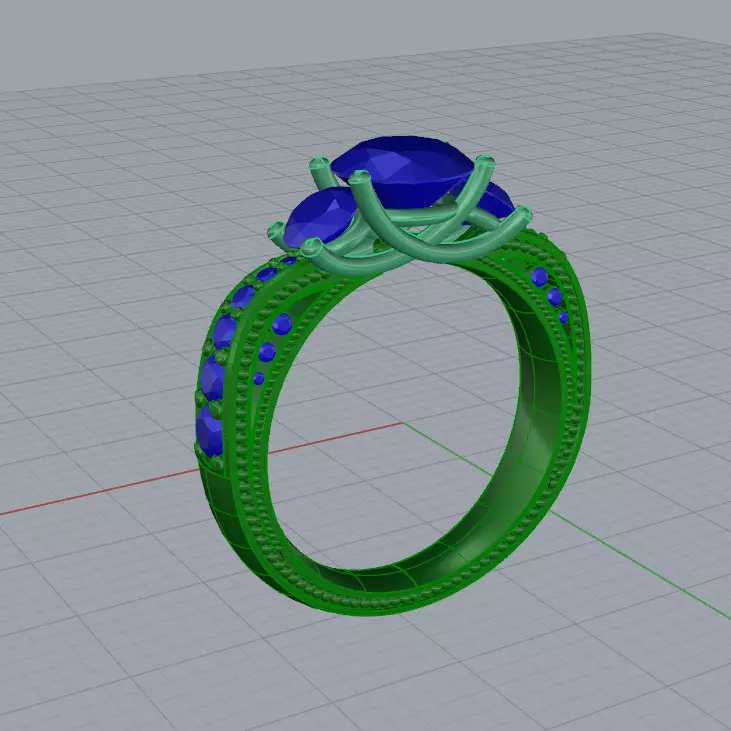Image resolution: width=731 pixels, height=731 pixels.
Task: Select the dark green ring band
Action: [393, 424]
